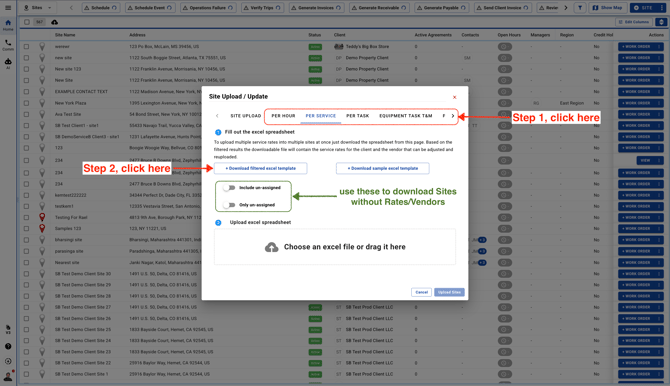This screenshot has width=670, height=386.
Task: Click open hours clock for New York Plaza
Action: pos(505,103)
